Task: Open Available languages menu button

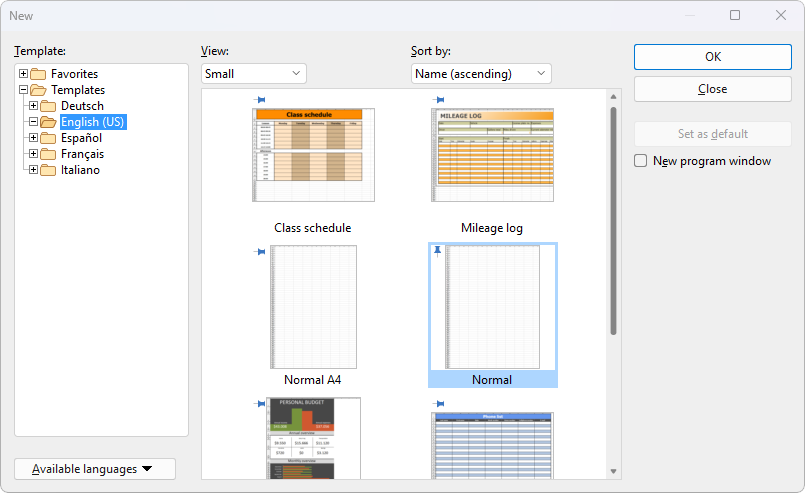Action: 95,469
